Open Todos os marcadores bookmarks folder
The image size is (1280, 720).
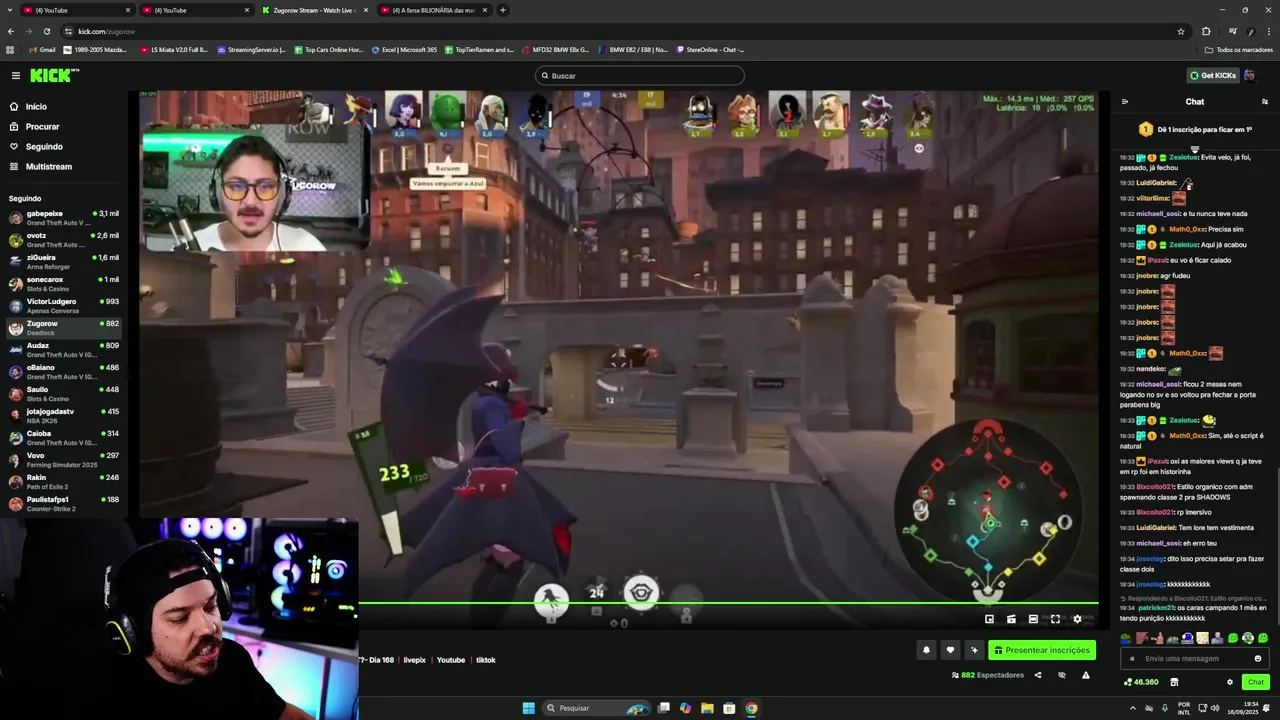pos(1238,49)
